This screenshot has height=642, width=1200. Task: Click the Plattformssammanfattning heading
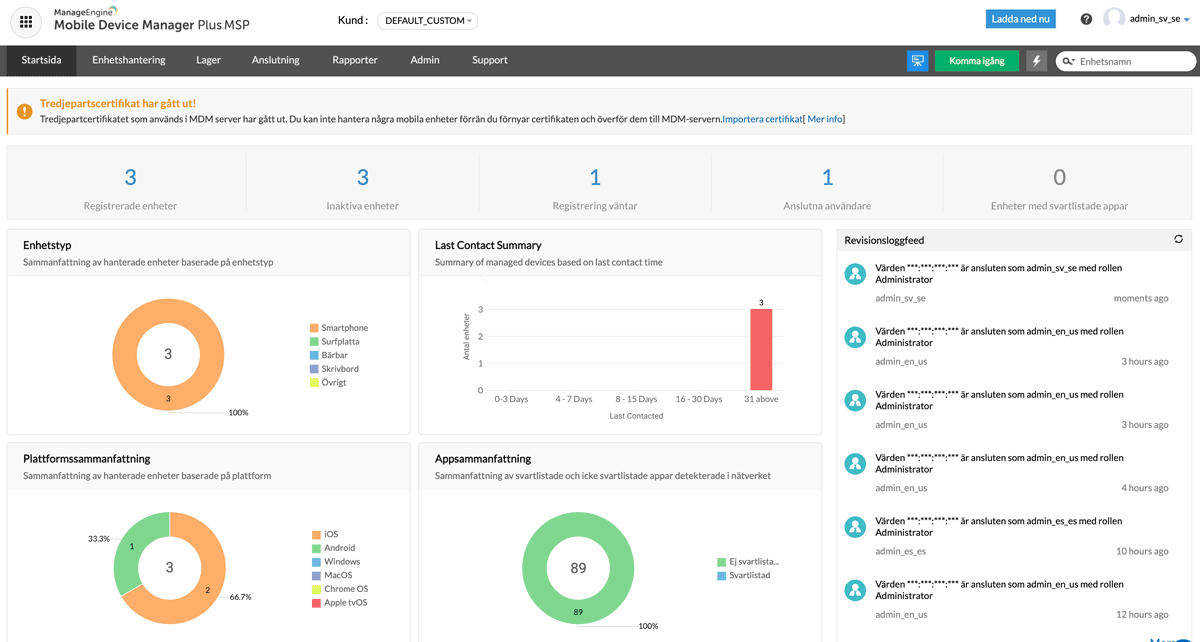coord(87,459)
